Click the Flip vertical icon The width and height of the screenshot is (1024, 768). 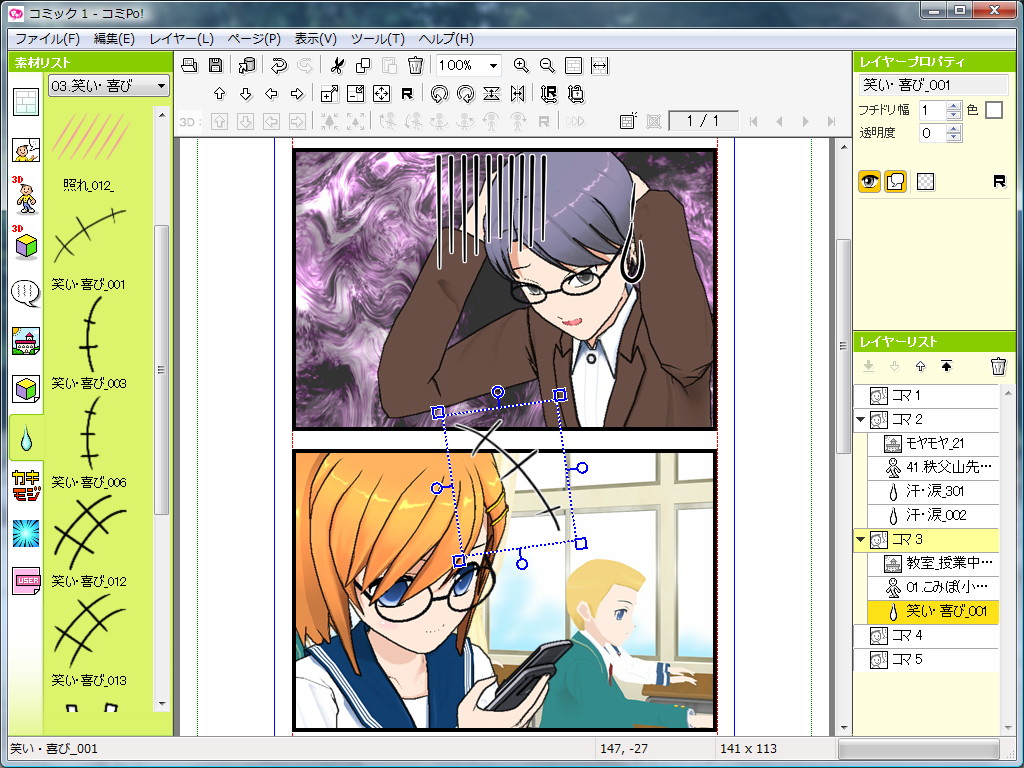[492, 93]
